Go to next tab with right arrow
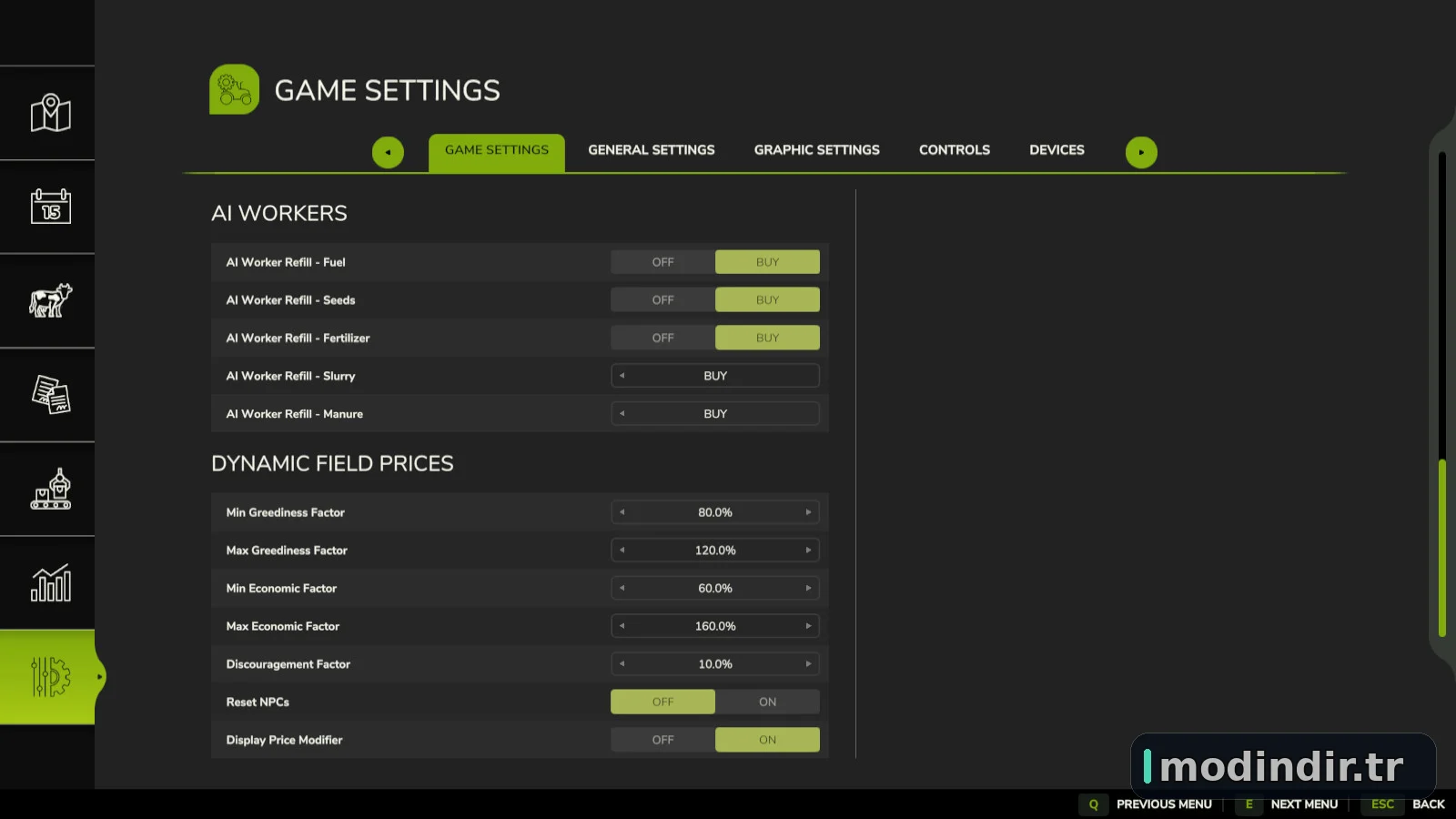 (x=1141, y=152)
